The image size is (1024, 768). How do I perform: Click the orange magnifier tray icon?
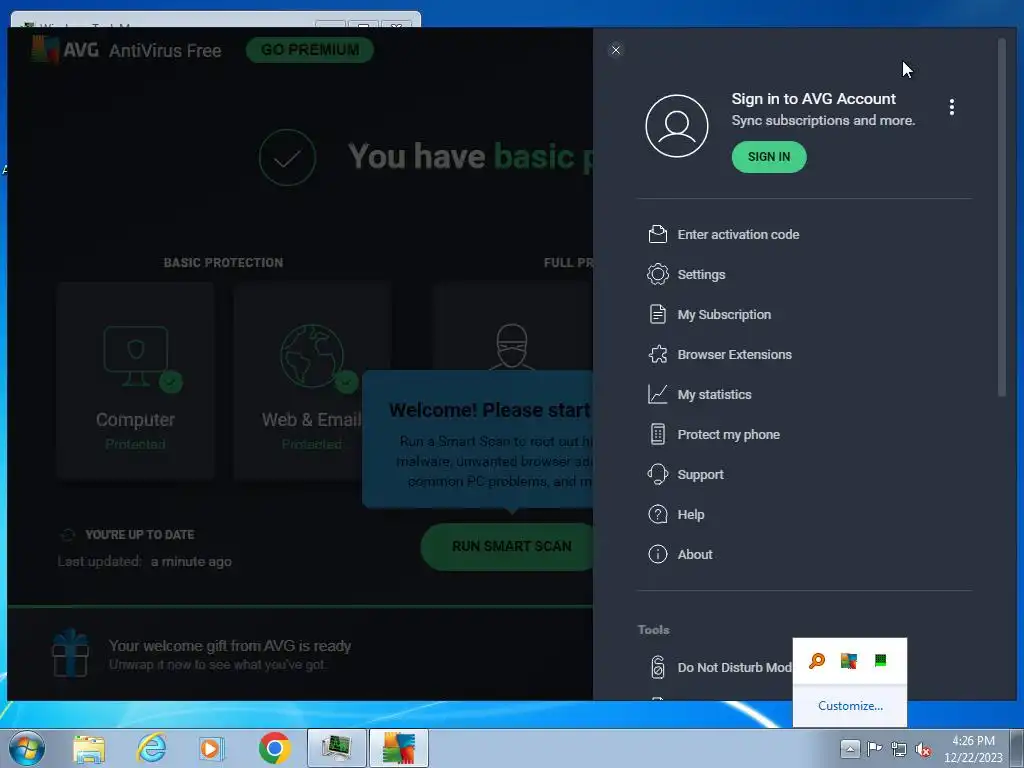click(x=816, y=661)
